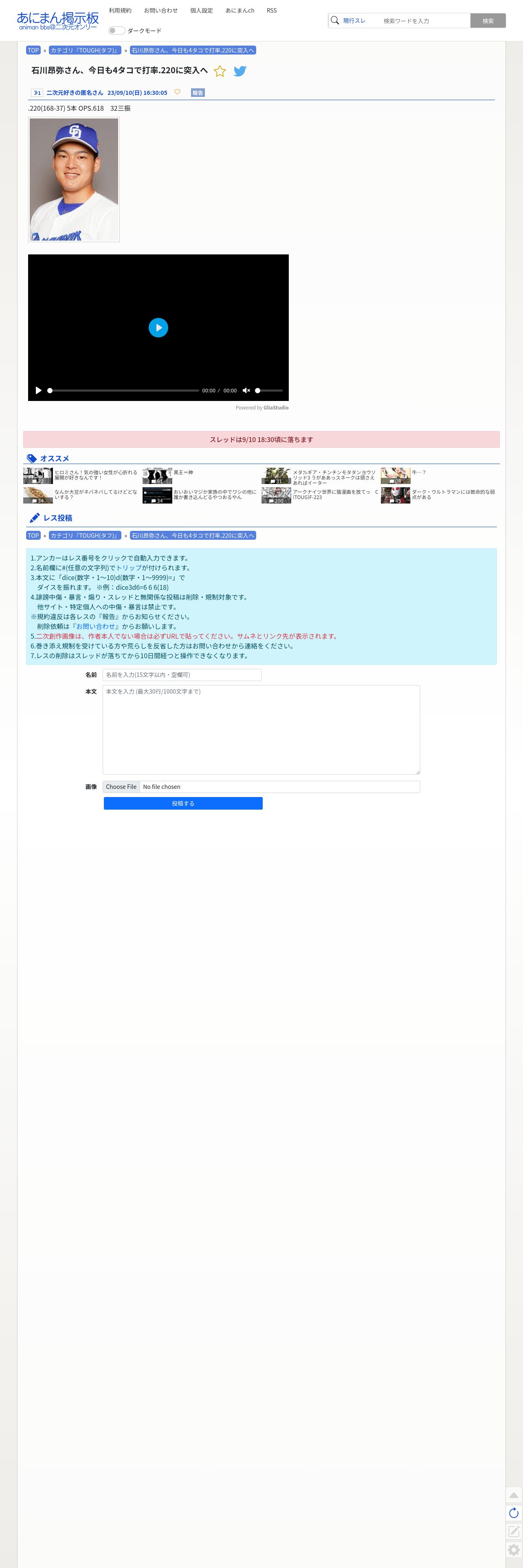Submit the reply with the 投稿する button
This screenshot has height=1568, width=523.
point(183,804)
